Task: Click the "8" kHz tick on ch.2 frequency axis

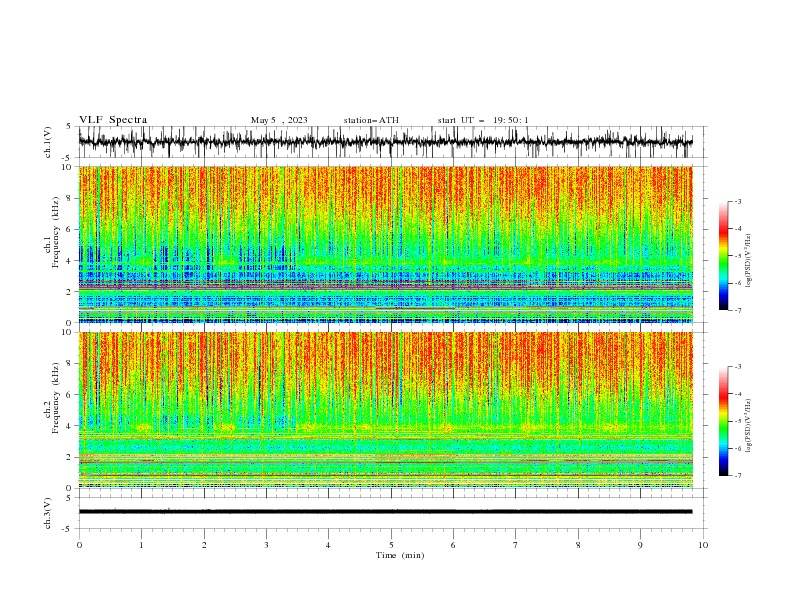Action: [70, 364]
